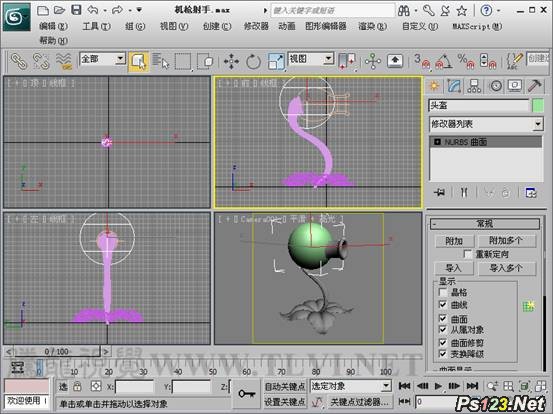Click the binoculars search icon in title bar
Screen dimensions: 553x414
click(x=404, y=11)
